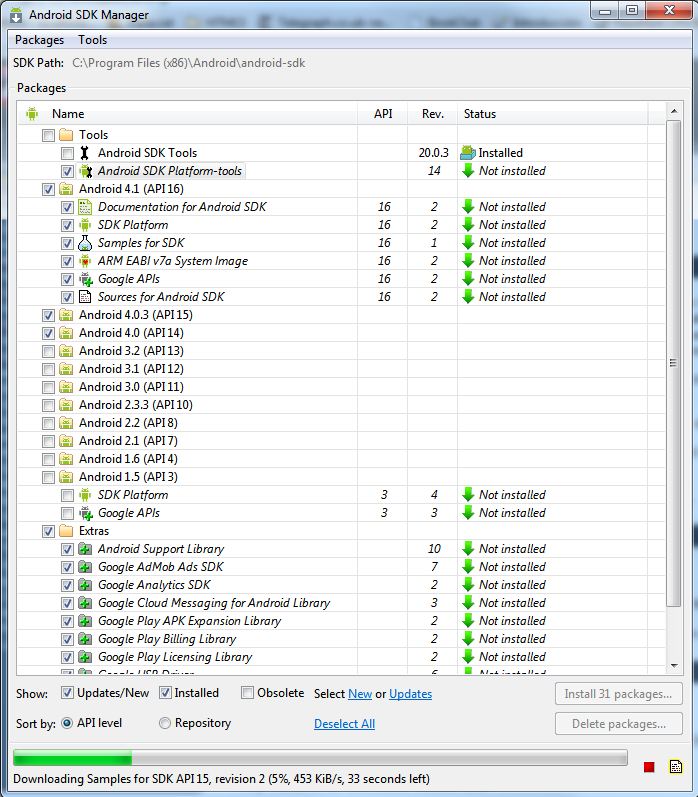Click the API 16 SDK Platform android icon
This screenshot has height=797, width=698.
[85, 225]
